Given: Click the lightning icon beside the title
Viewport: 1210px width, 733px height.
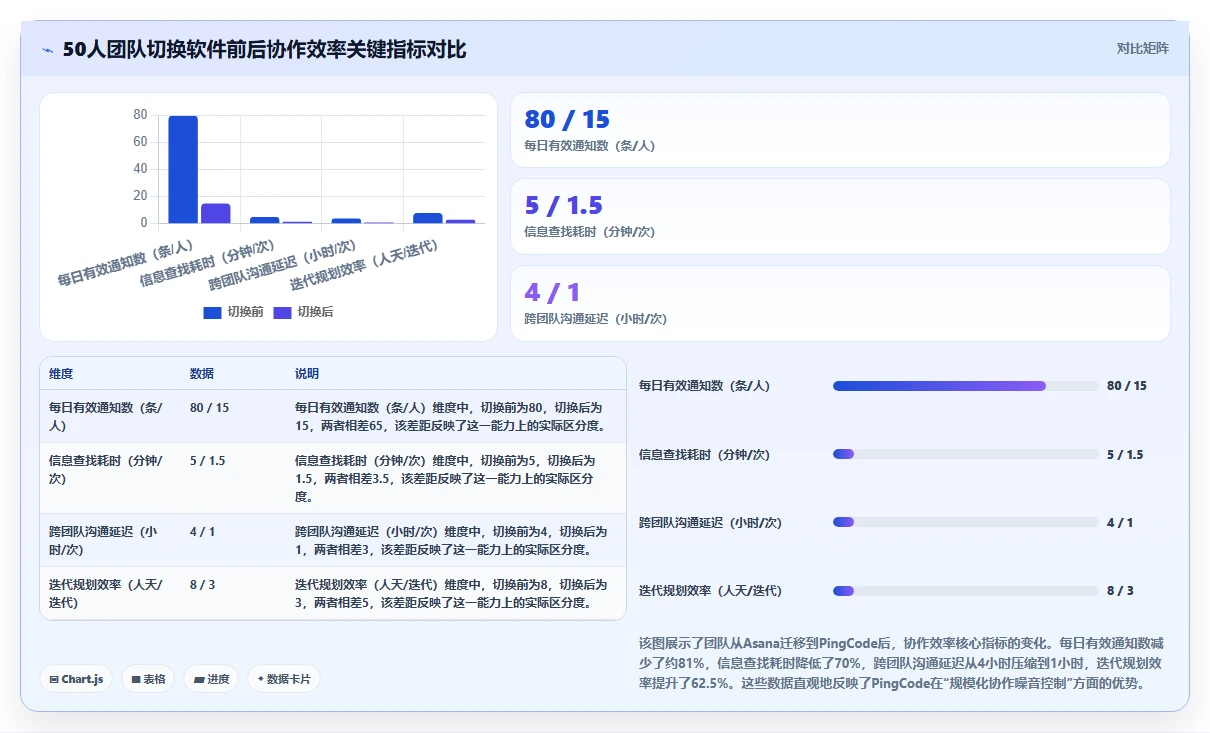Looking at the screenshot, I should pyautogui.click(x=48, y=50).
